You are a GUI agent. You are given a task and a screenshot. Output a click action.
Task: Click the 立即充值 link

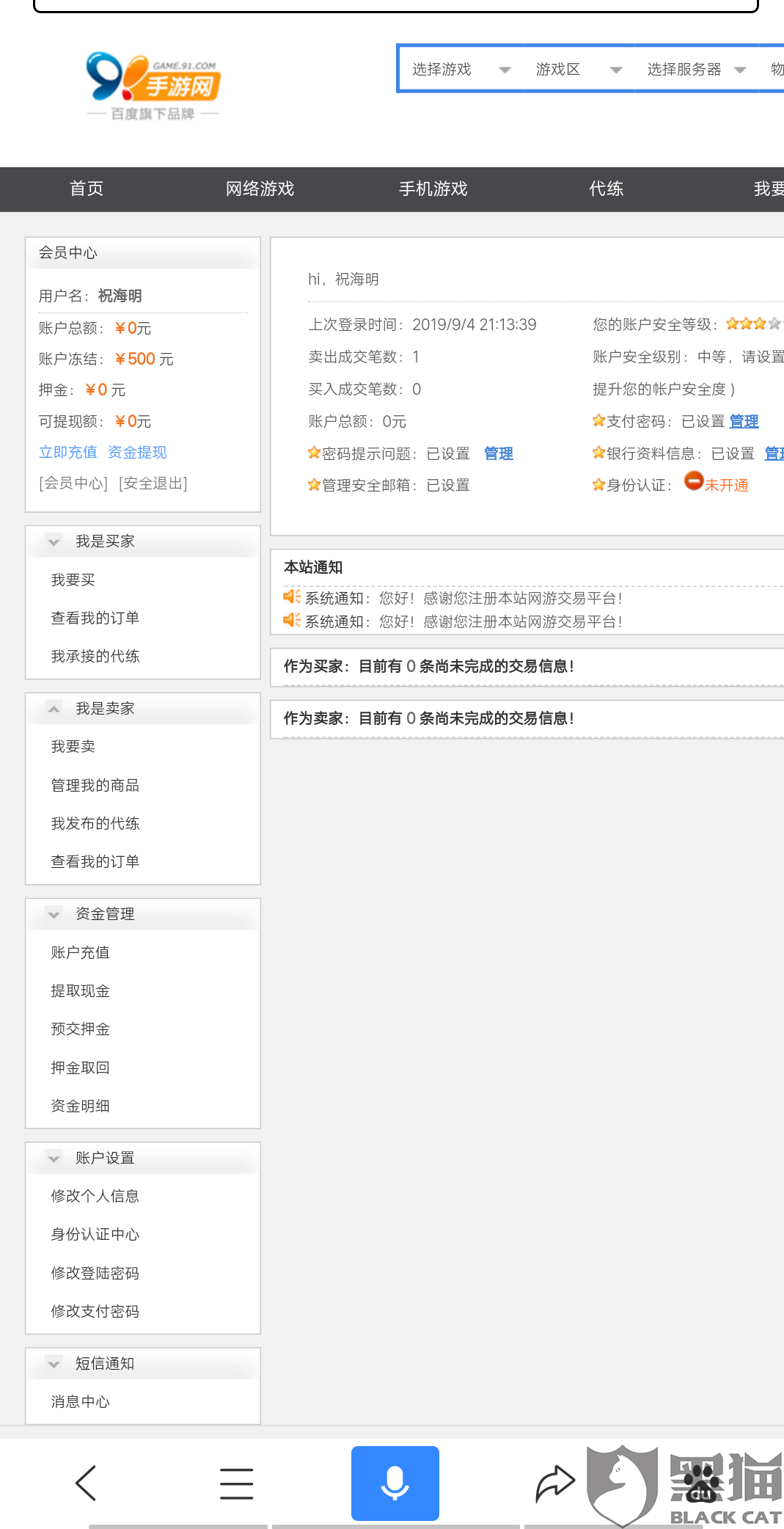67,452
